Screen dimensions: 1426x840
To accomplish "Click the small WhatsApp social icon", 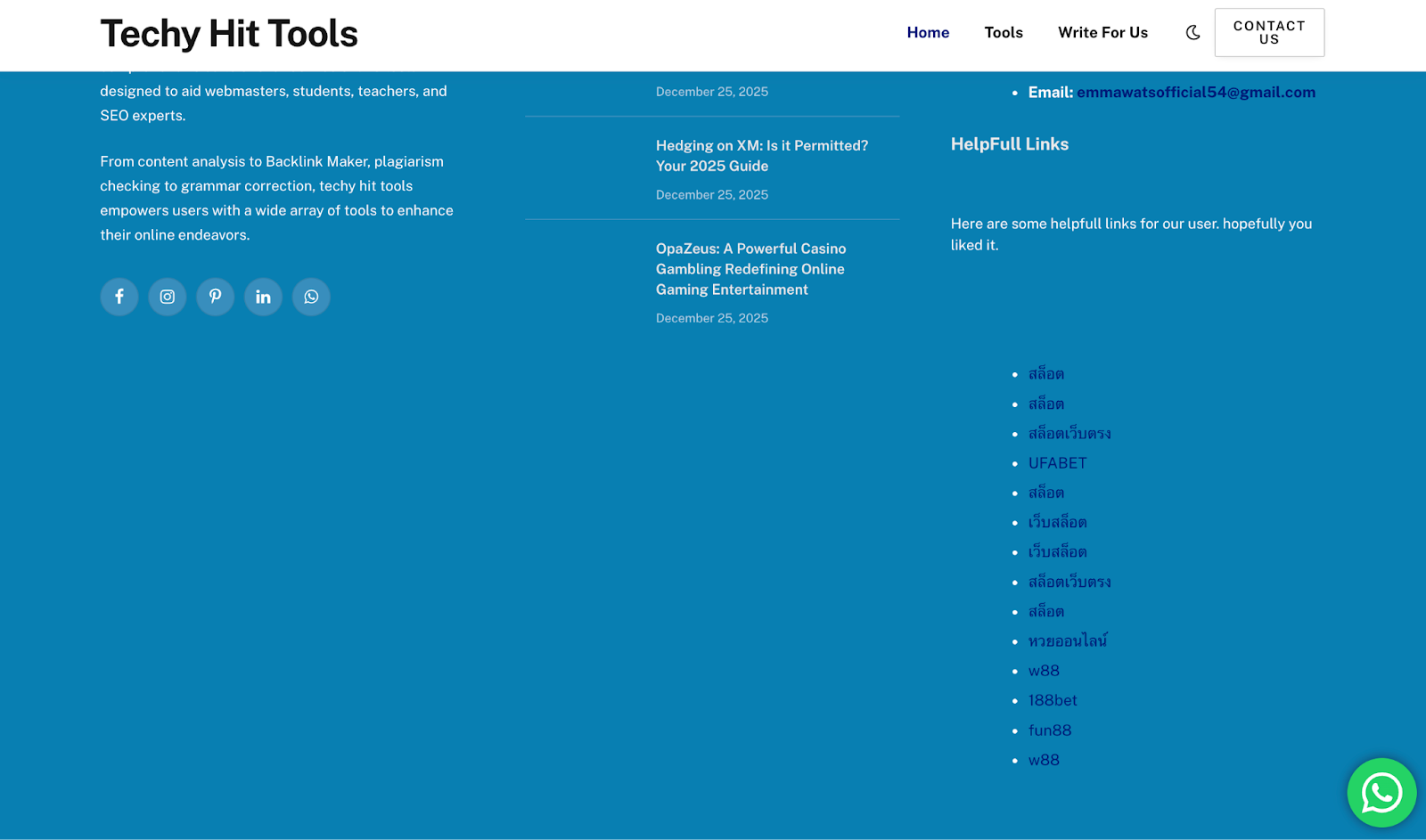I will coord(311,297).
